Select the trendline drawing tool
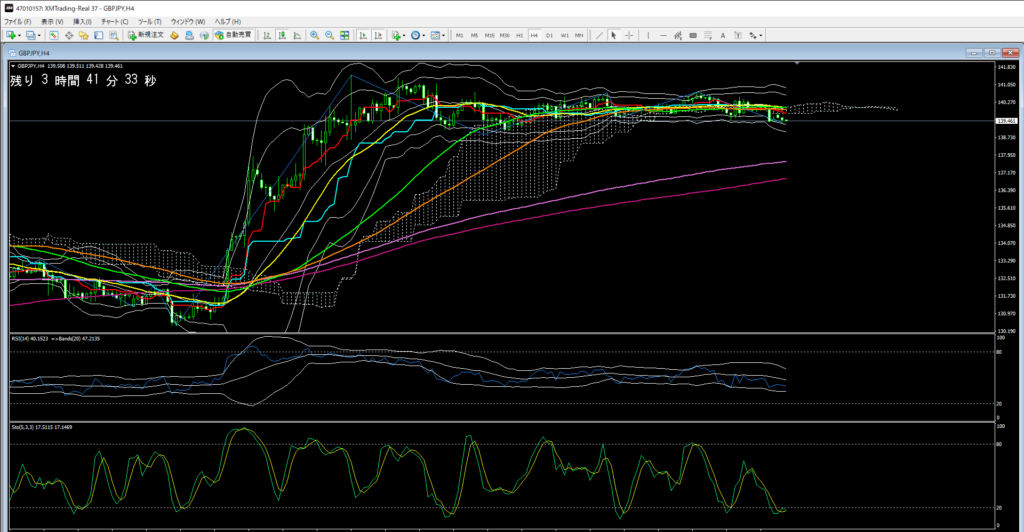Image resolution: width=1024 pixels, height=532 pixels. 599,35
